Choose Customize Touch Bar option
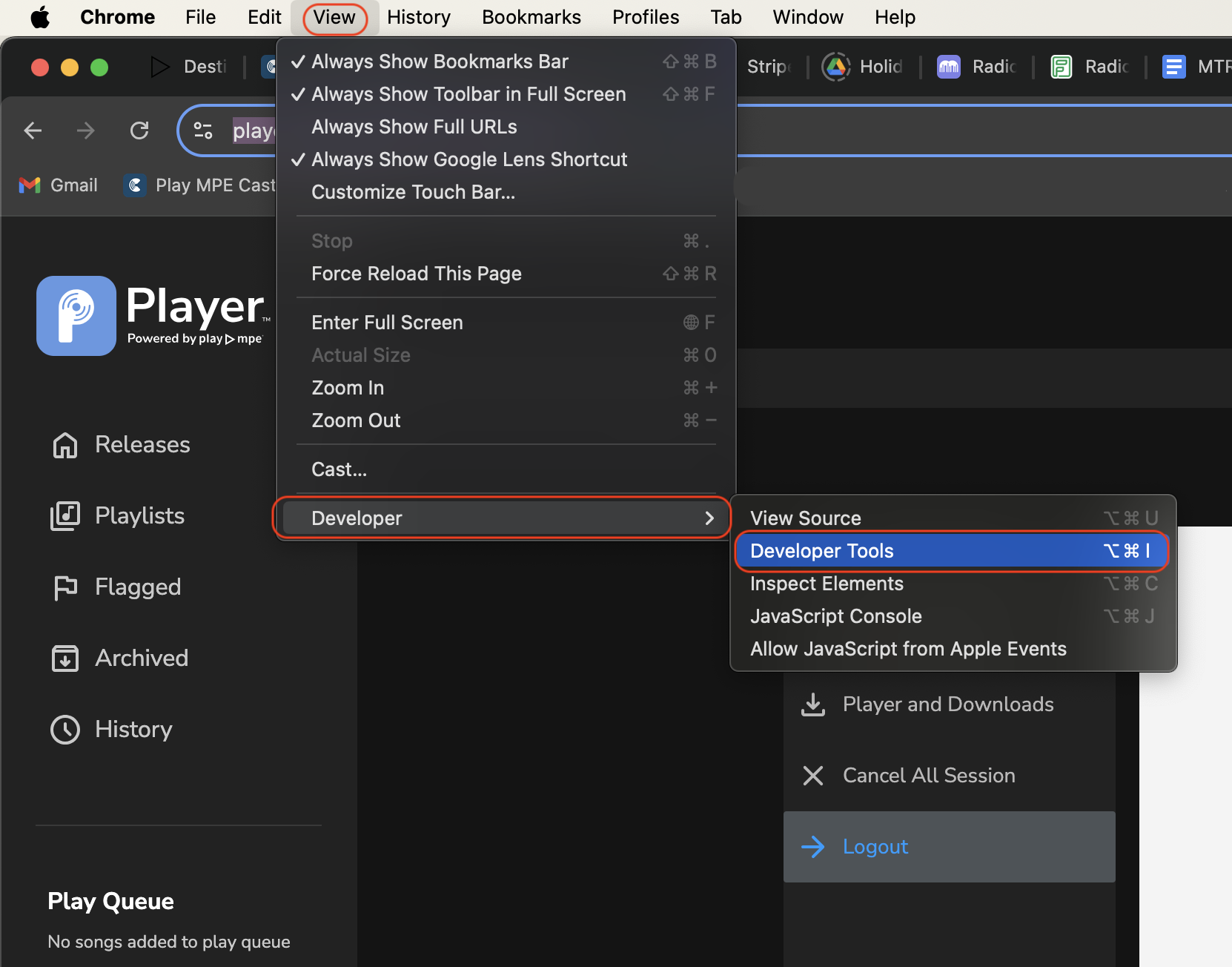This screenshot has width=1232, height=967. (x=506, y=192)
